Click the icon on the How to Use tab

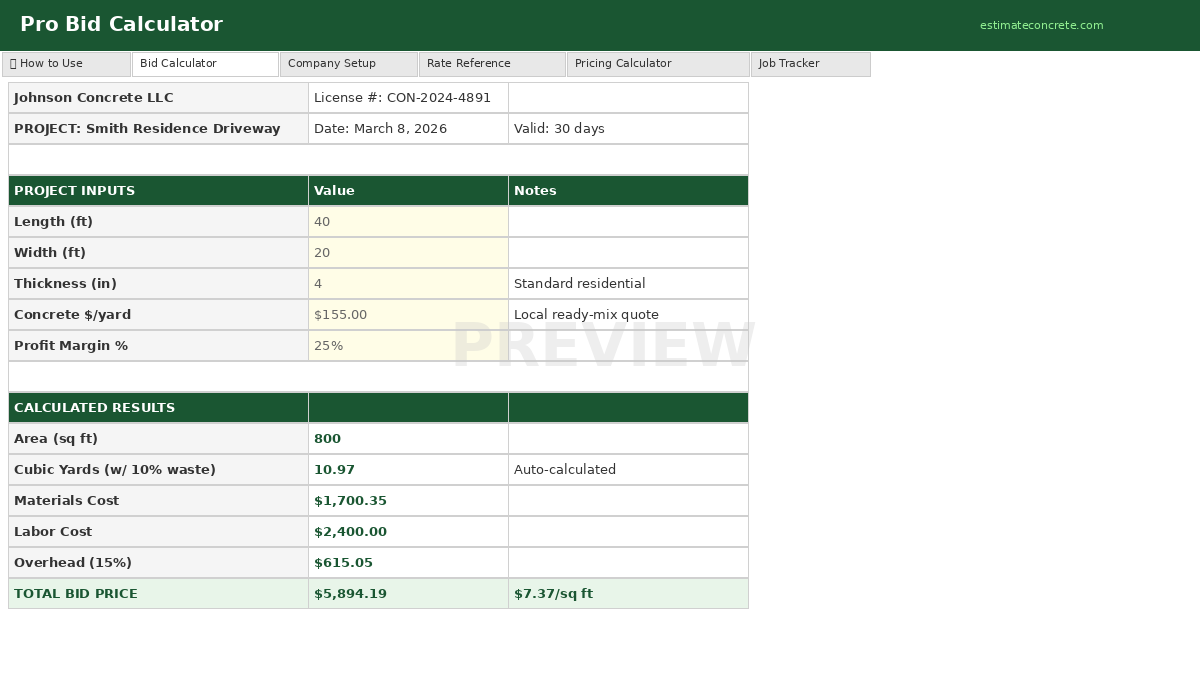coord(14,63)
